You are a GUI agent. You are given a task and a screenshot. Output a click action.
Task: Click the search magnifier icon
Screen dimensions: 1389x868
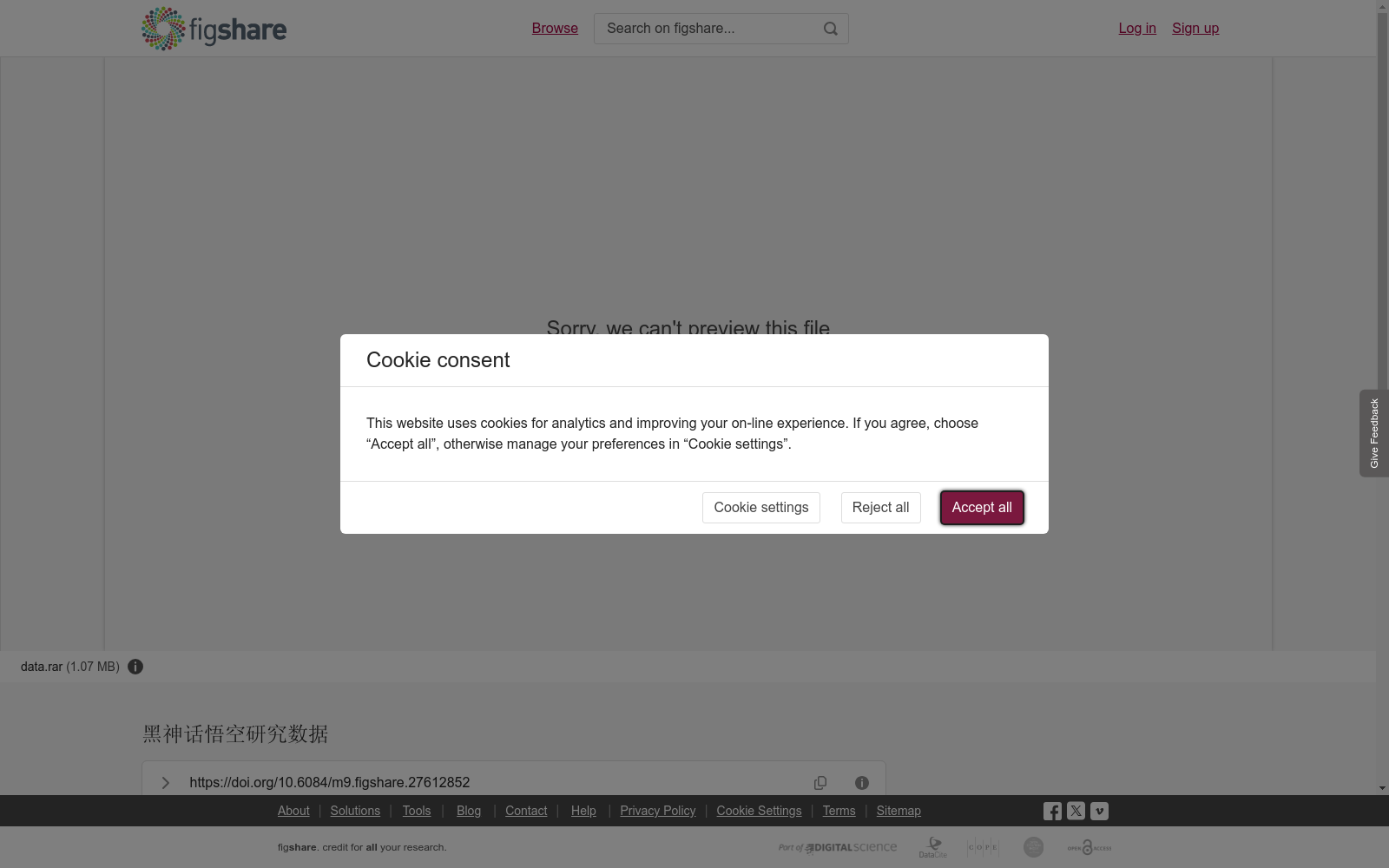(831, 29)
